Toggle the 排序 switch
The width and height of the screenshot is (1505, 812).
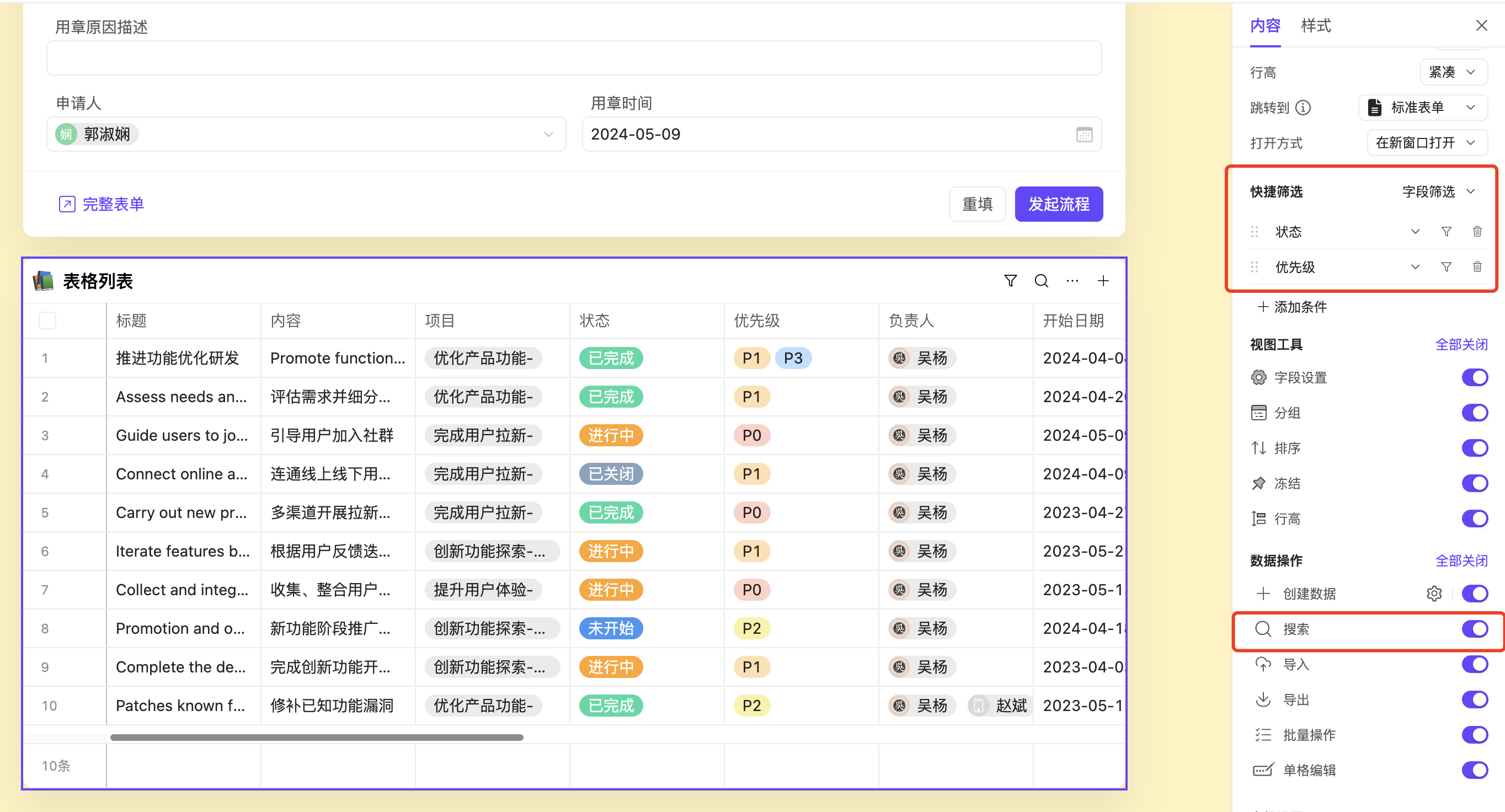pos(1475,448)
